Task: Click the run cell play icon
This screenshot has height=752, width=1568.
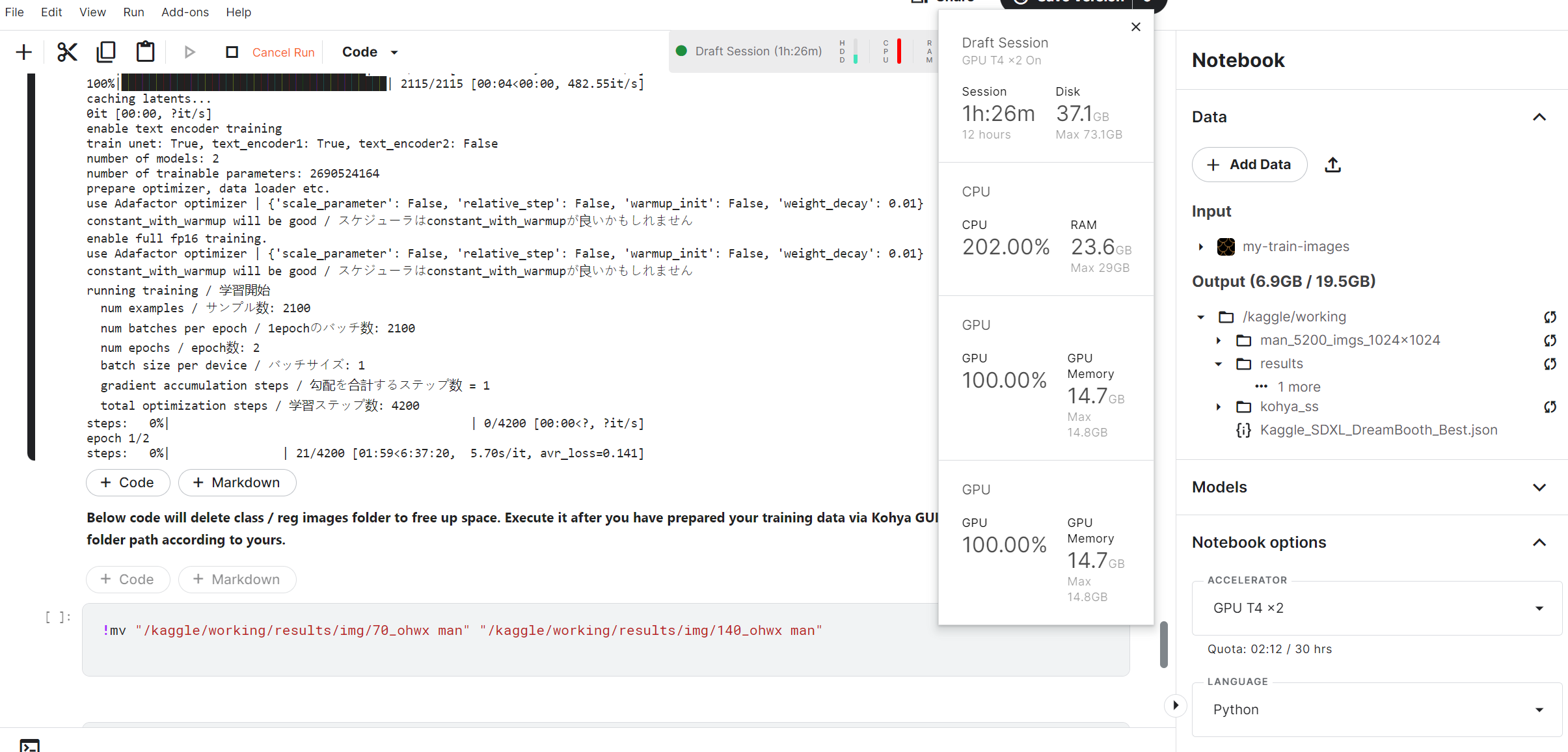Action: tap(189, 52)
